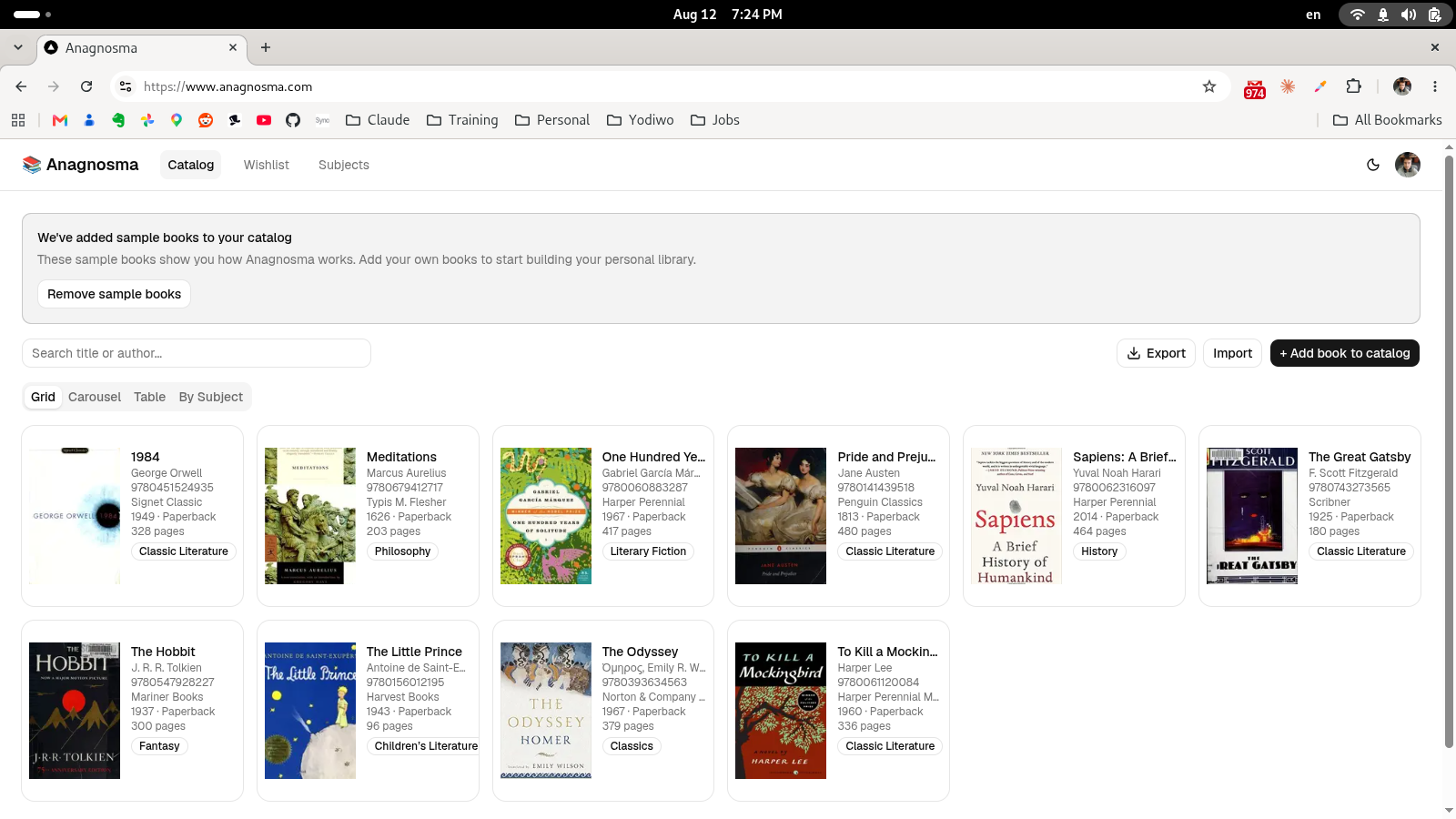The image size is (1456, 819).
Task: Open the Evernote elephant bookmark
Action: point(118,120)
